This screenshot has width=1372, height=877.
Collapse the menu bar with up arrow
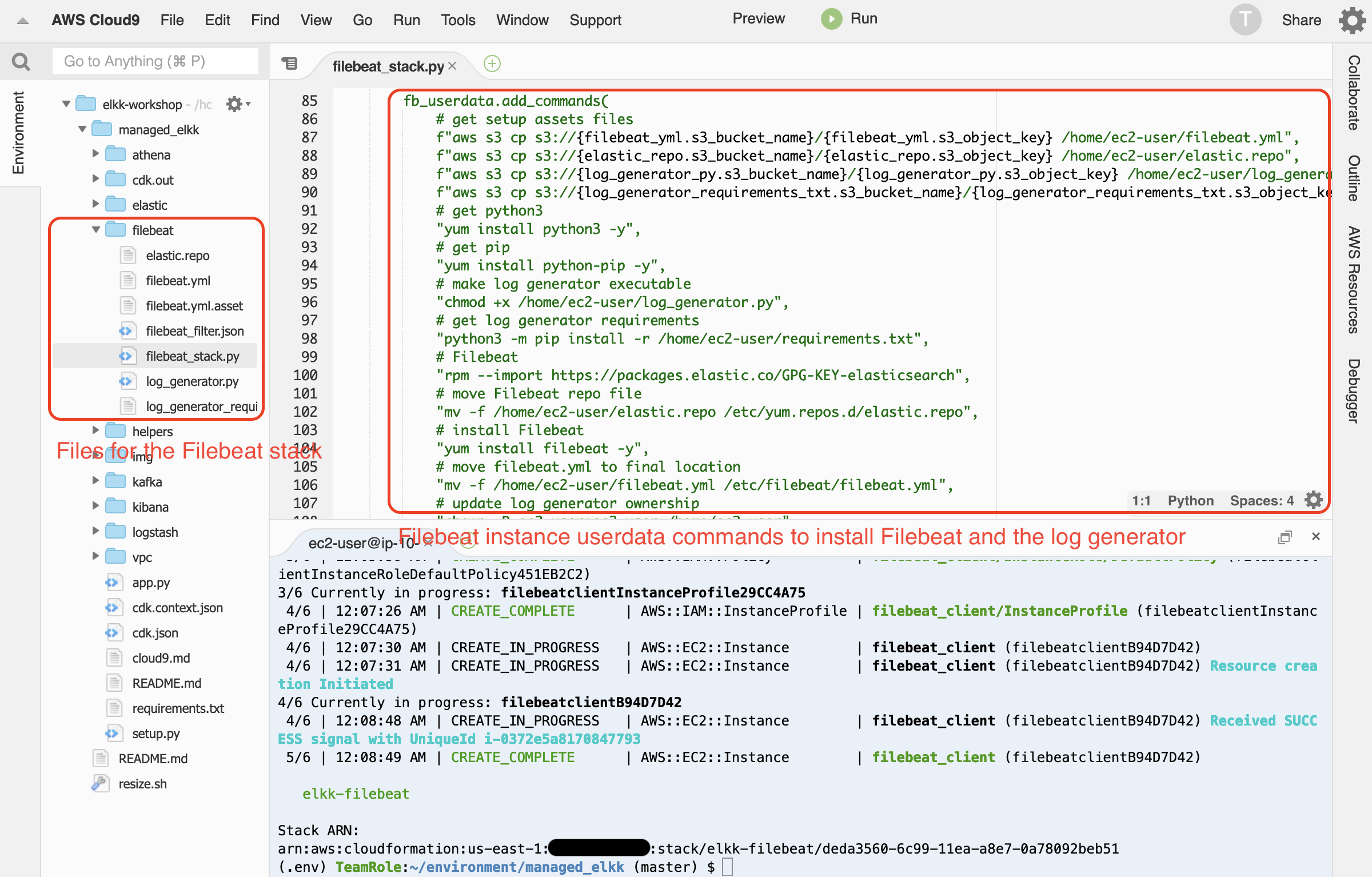pos(22,21)
